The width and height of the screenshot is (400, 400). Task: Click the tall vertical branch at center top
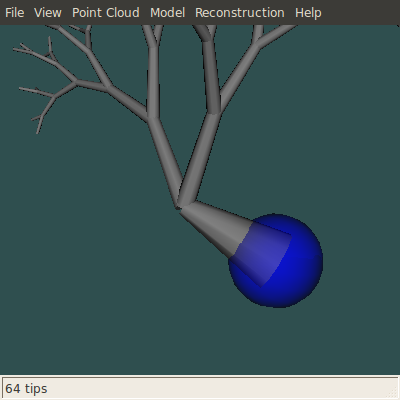(x=153, y=80)
